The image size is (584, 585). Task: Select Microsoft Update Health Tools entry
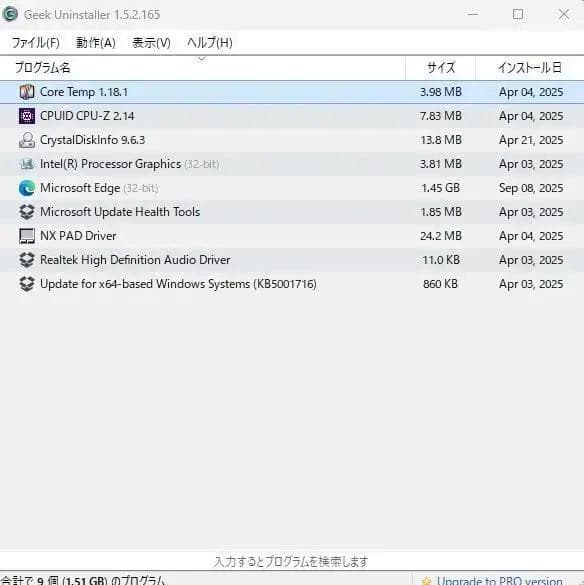tap(292, 212)
